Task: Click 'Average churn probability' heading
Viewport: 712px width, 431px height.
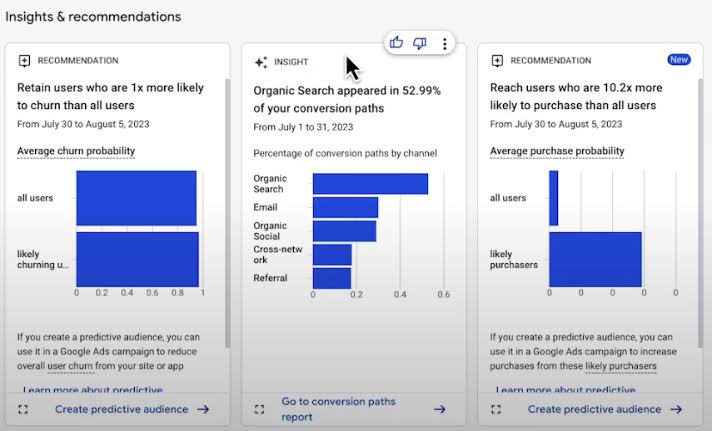Action: (76, 151)
